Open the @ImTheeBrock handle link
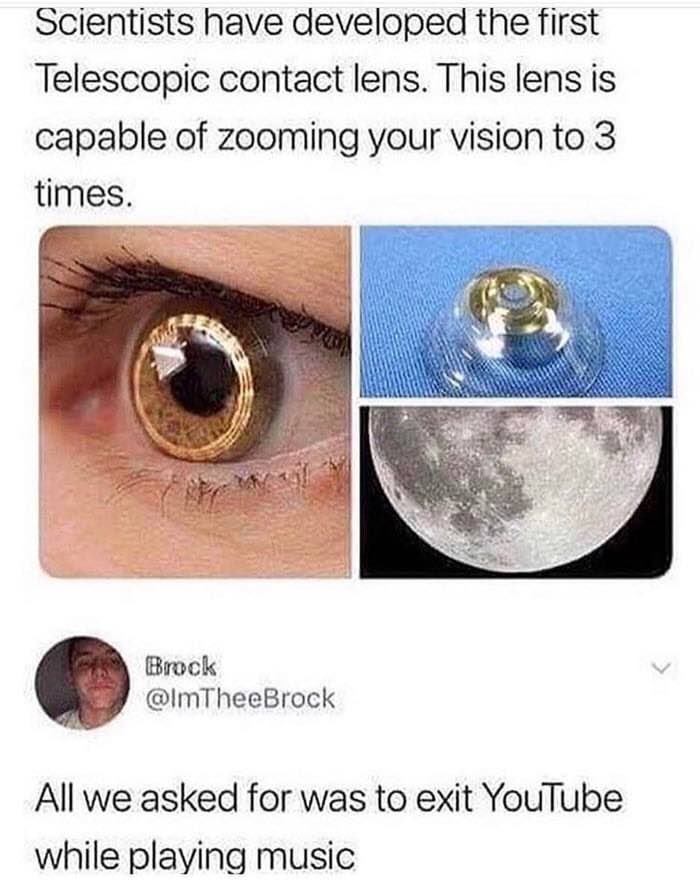Viewport: 700px width, 883px height. pos(240,699)
